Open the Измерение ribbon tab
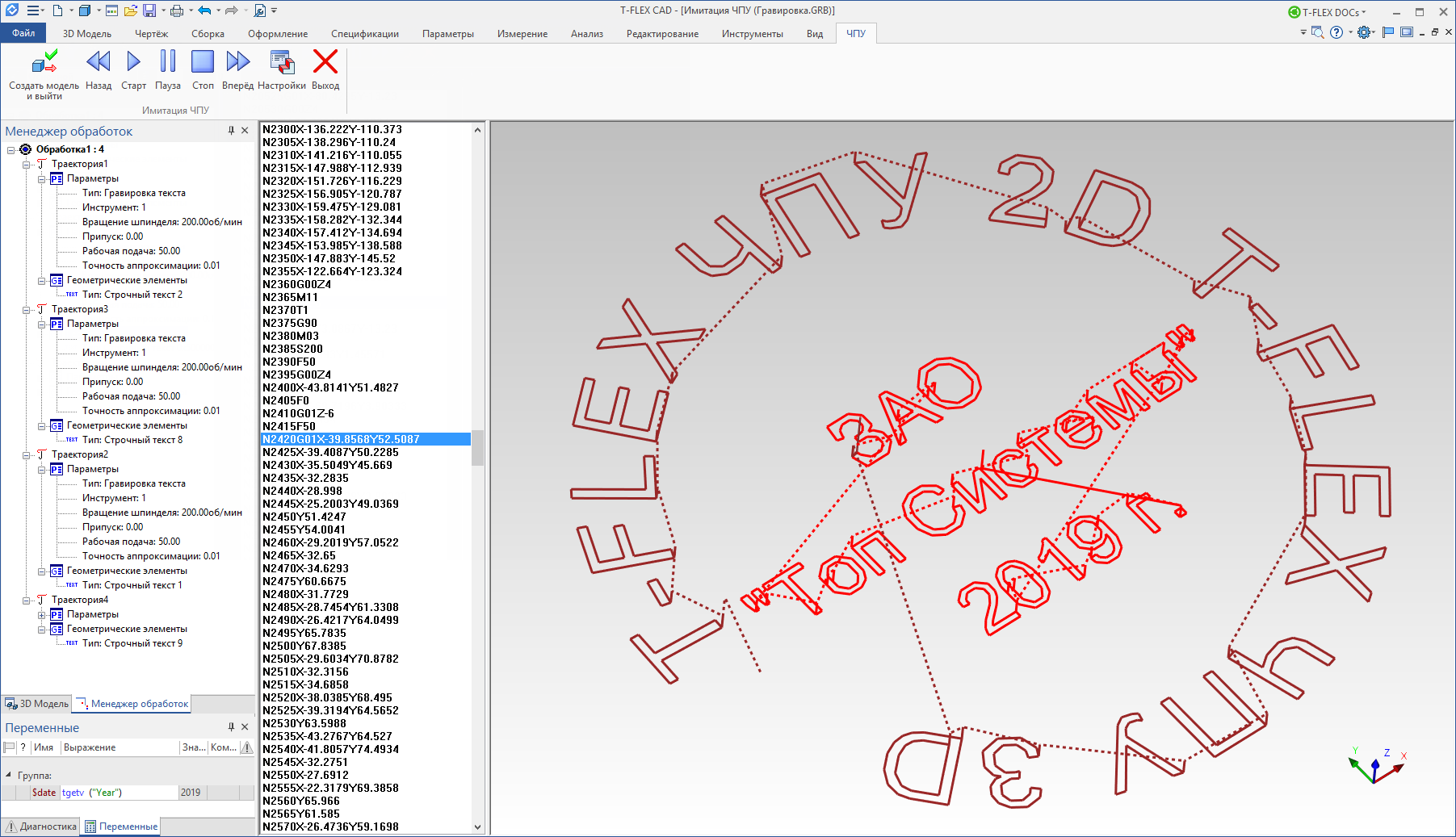1456x837 pixels. [x=522, y=34]
